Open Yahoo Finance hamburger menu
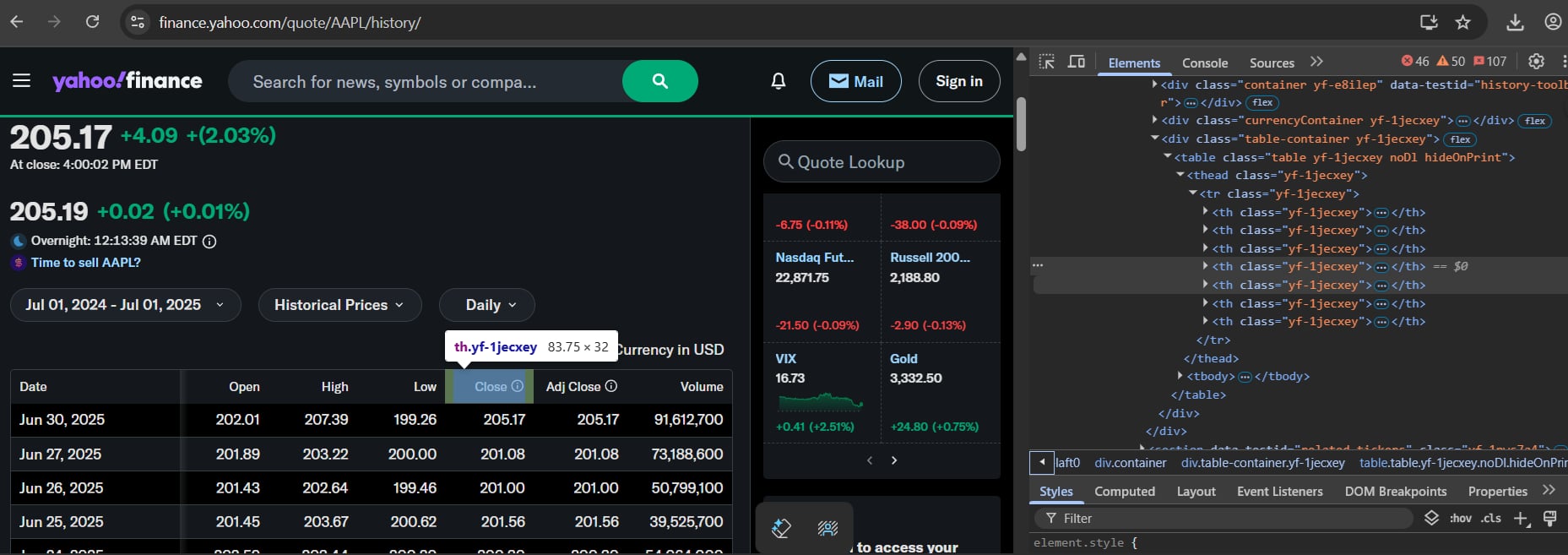 tap(22, 81)
